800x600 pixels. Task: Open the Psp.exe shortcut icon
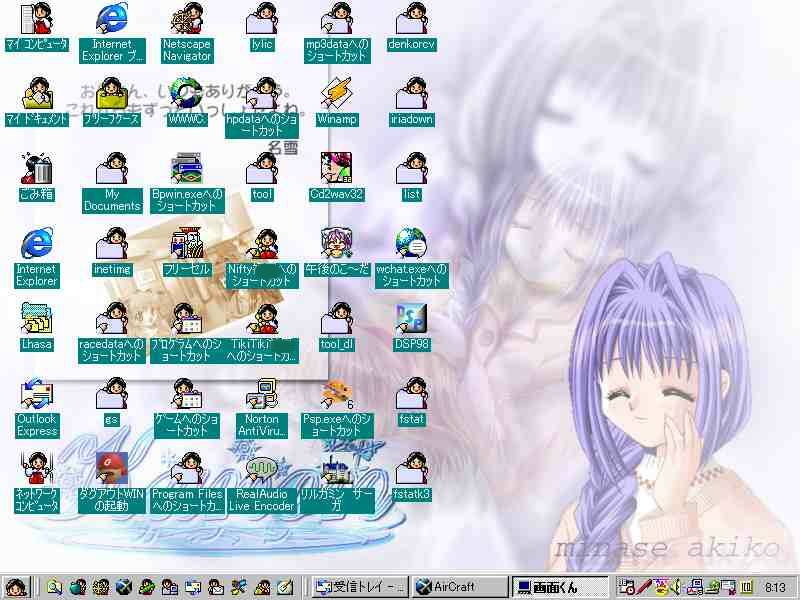337,395
